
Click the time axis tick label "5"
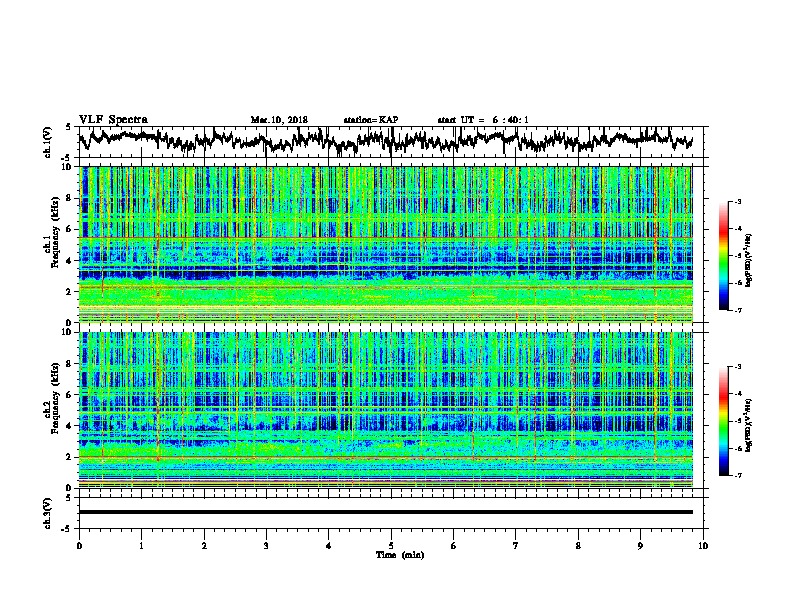391,546
